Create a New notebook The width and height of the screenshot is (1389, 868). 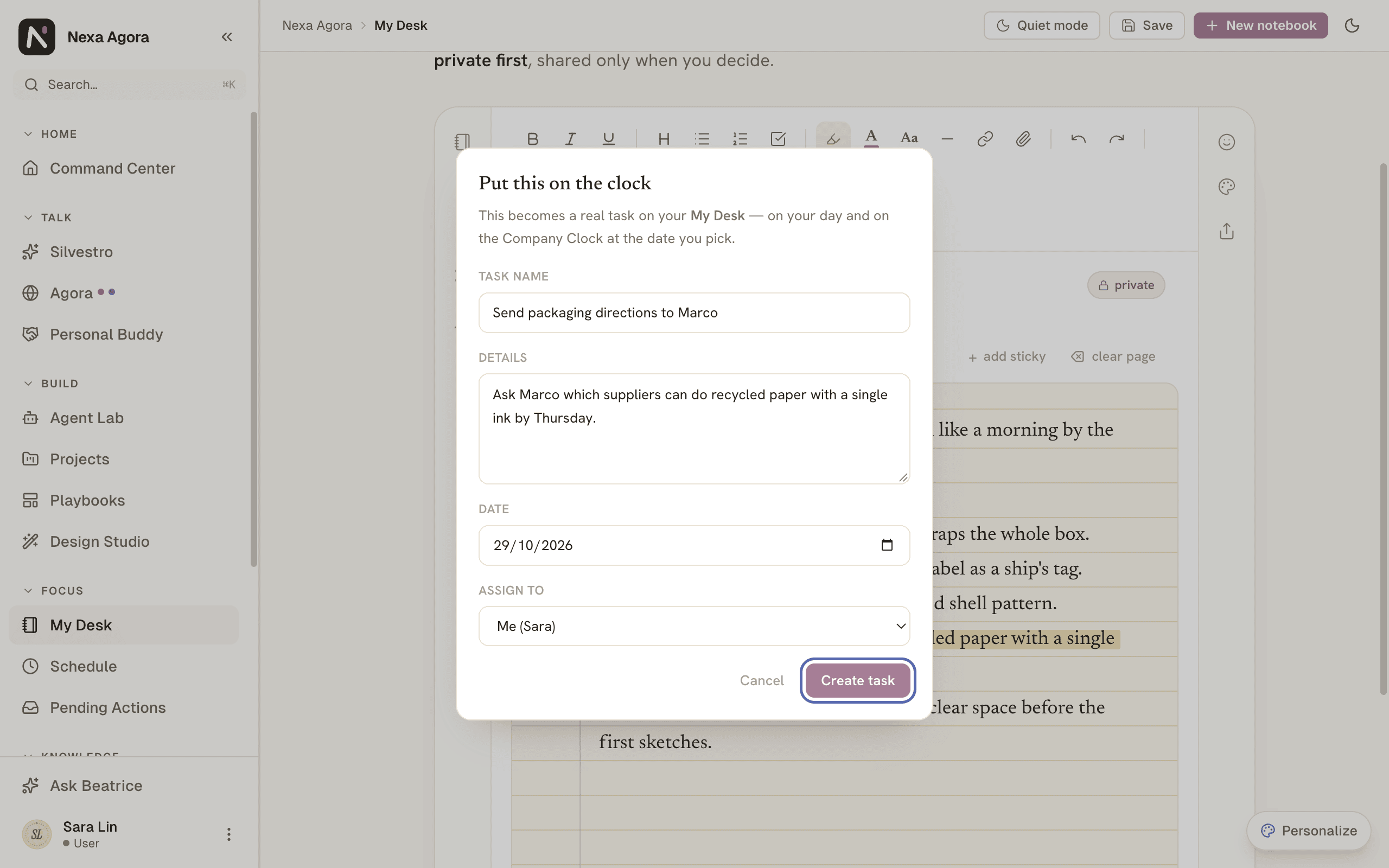click(1260, 25)
